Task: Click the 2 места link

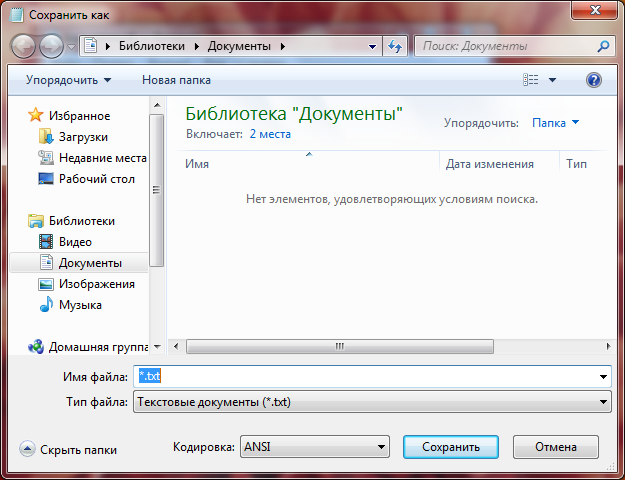Action: pos(270,134)
